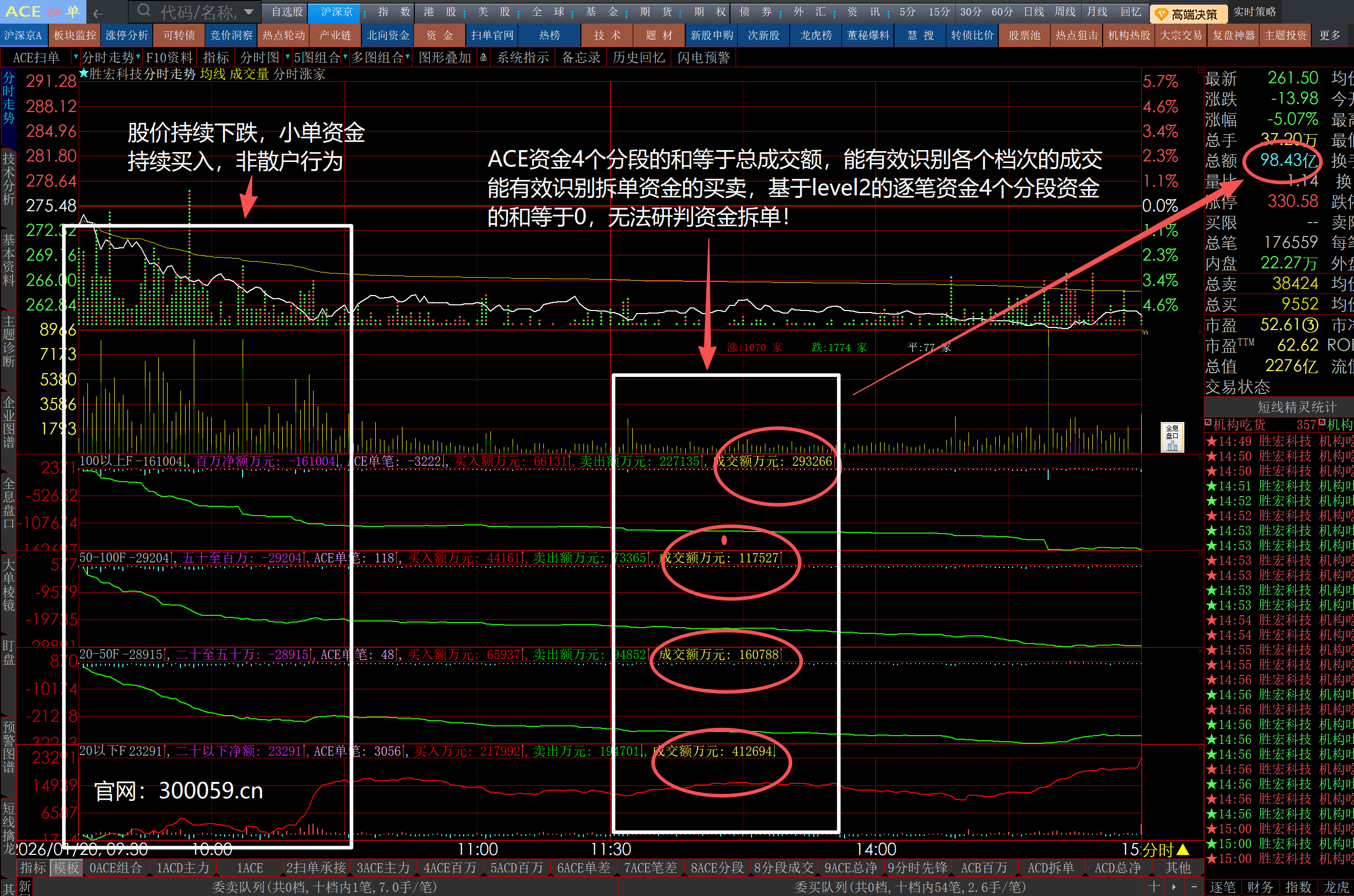Open the 更多 menu
The height and width of the screenshot is (896, 1354).
tap(1329, 35)
